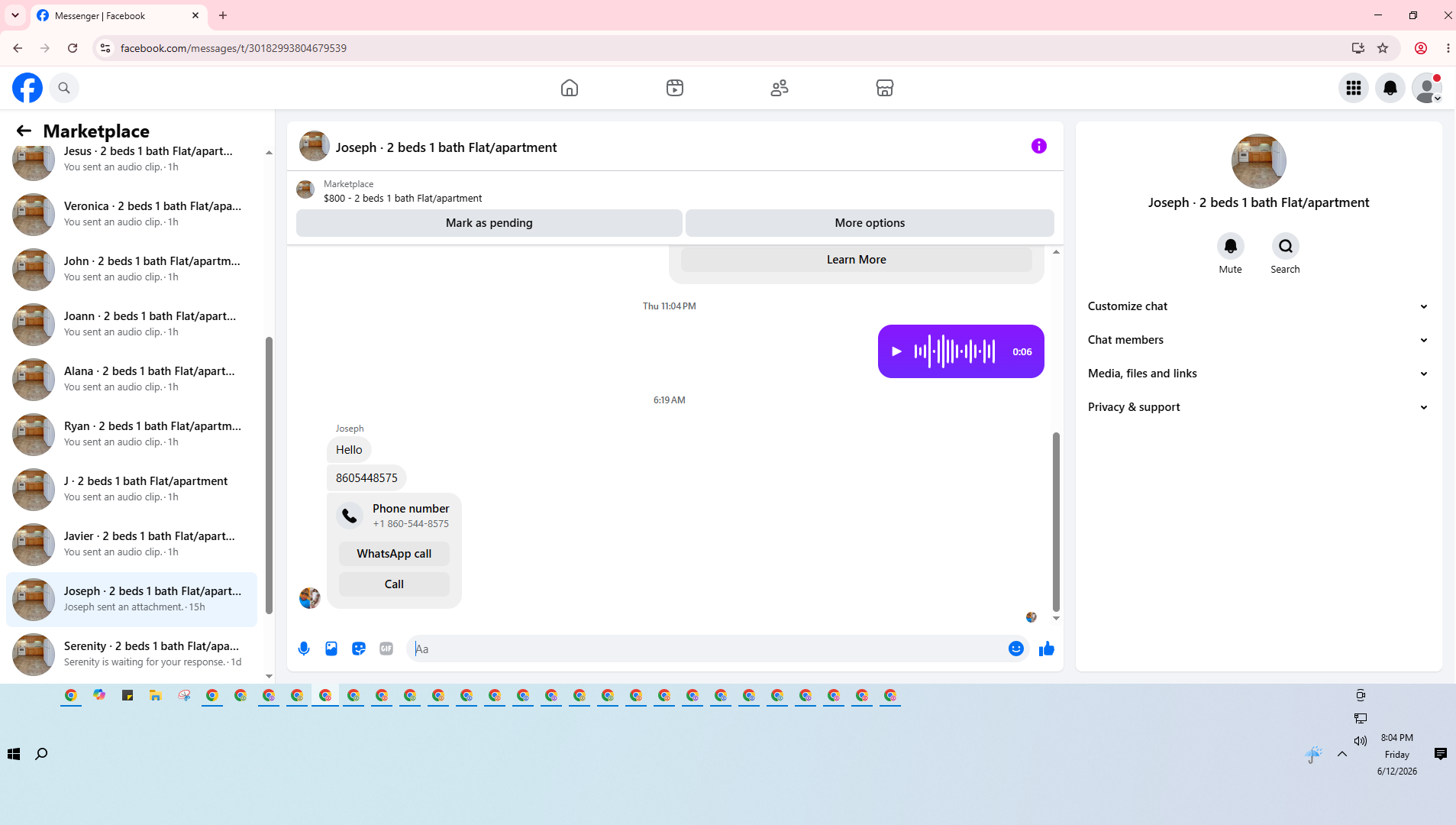
Task: Open Joseph's large listing thumbnail in side panel
Action: 1259,161
